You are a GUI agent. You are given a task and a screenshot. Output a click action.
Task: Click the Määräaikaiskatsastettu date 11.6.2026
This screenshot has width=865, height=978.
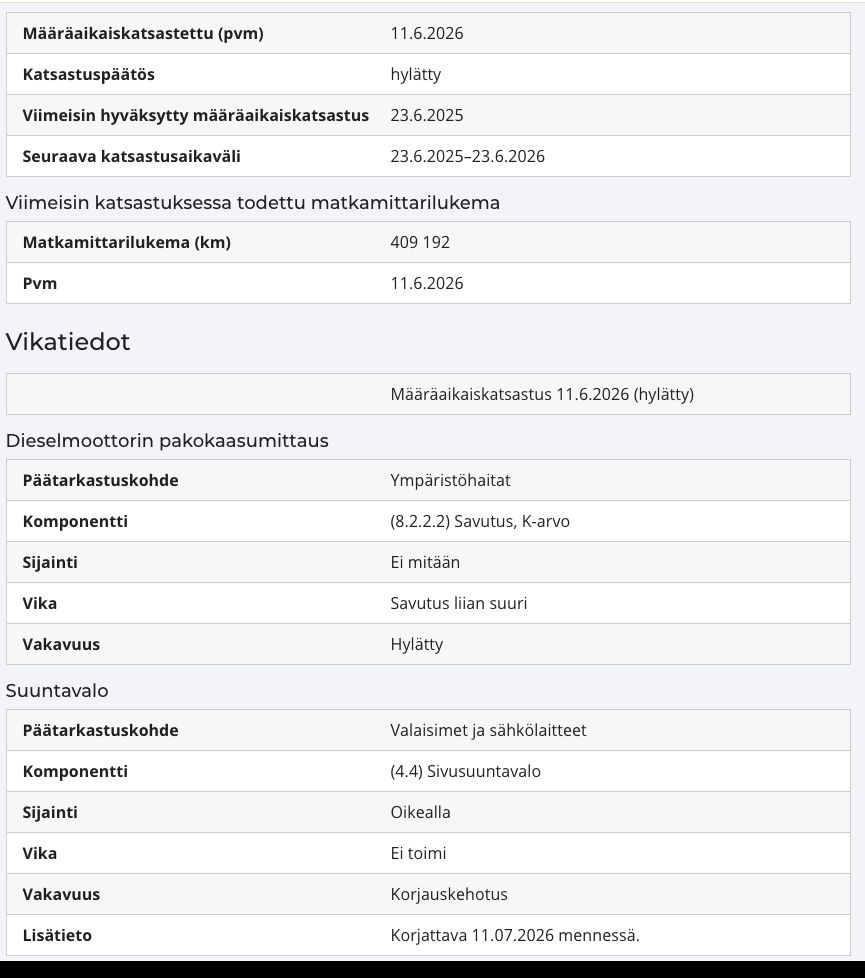pyautogui.click(x=427, y=33)
